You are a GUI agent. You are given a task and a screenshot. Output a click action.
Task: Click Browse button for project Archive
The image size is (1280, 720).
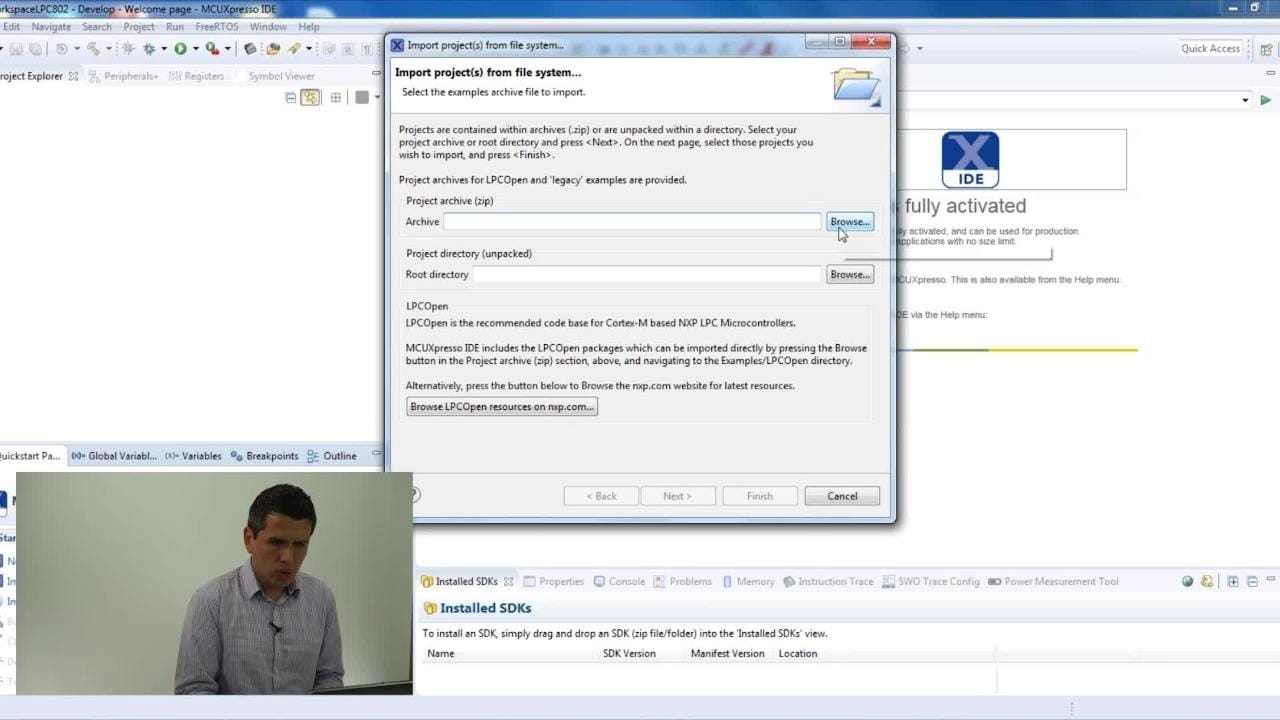coord(849,222)
